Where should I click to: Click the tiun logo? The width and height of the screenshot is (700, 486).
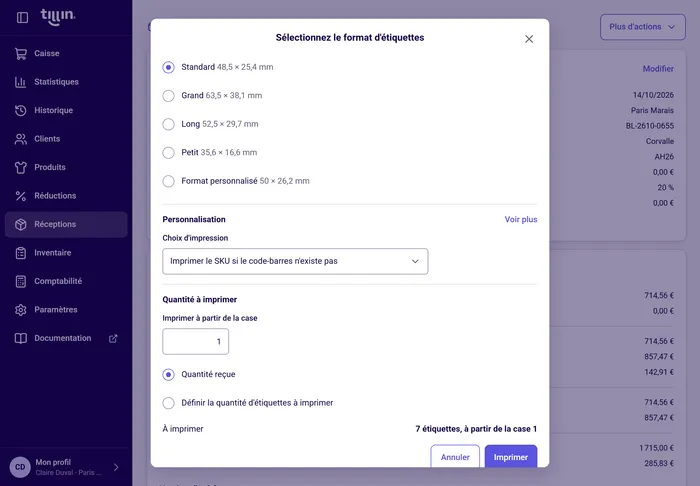(x=58, y=17)
